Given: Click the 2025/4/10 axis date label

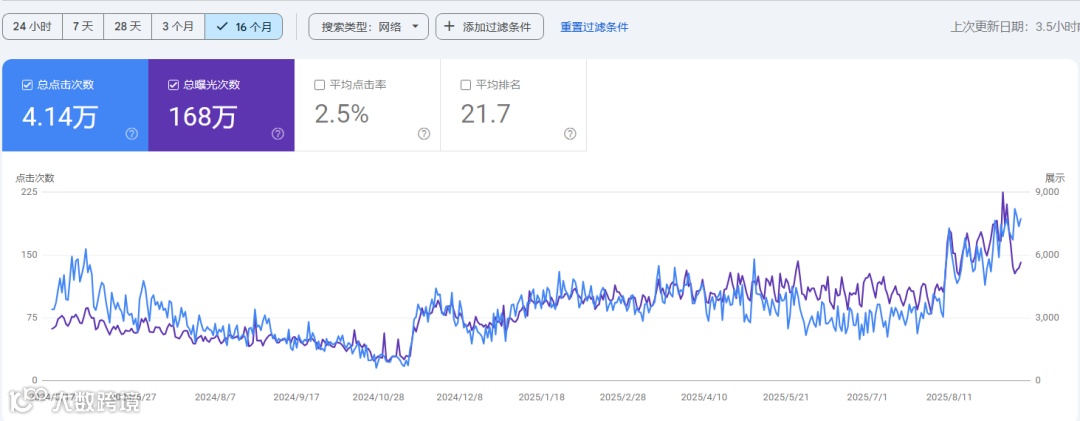Looking at the screenshot, I should (704, 398).
